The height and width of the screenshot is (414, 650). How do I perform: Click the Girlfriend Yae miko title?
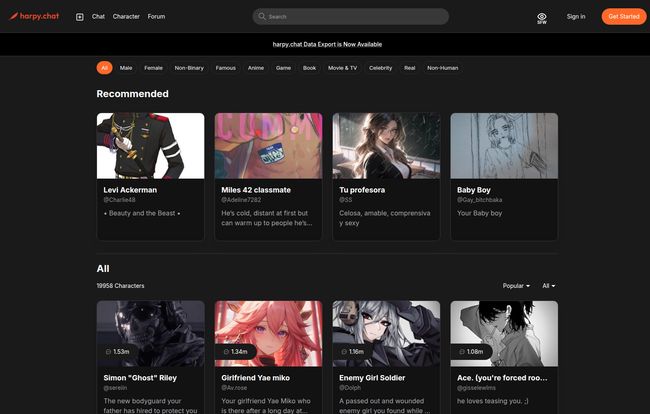pyautogui.click(x=255, y=378)
